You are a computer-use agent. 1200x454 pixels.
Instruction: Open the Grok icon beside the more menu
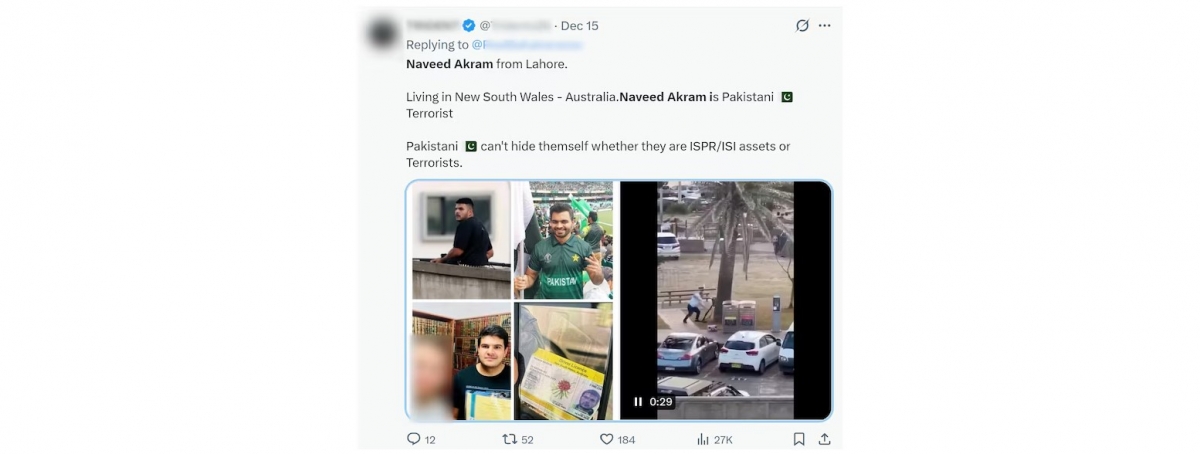tap(802, 25)
